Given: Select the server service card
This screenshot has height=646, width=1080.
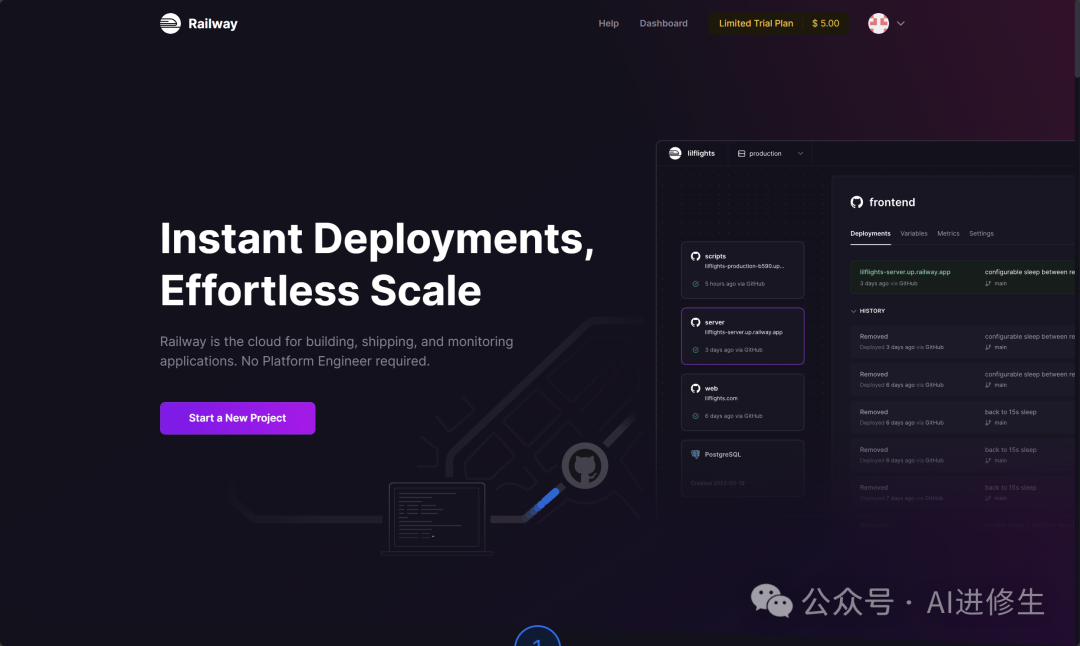Looking at the screenshot, I should click(742, 336).
